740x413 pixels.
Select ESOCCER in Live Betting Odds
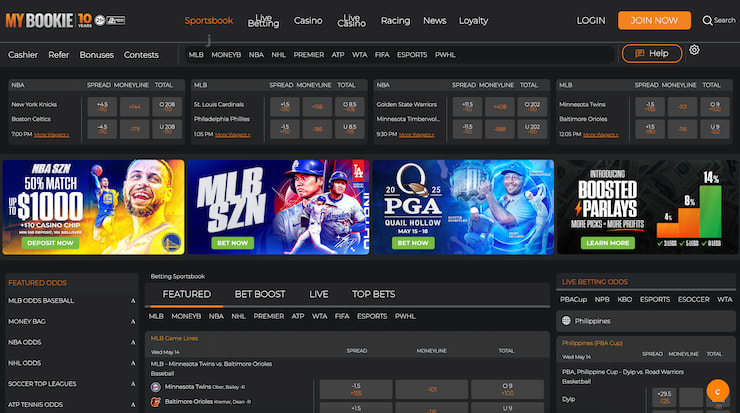693,299
